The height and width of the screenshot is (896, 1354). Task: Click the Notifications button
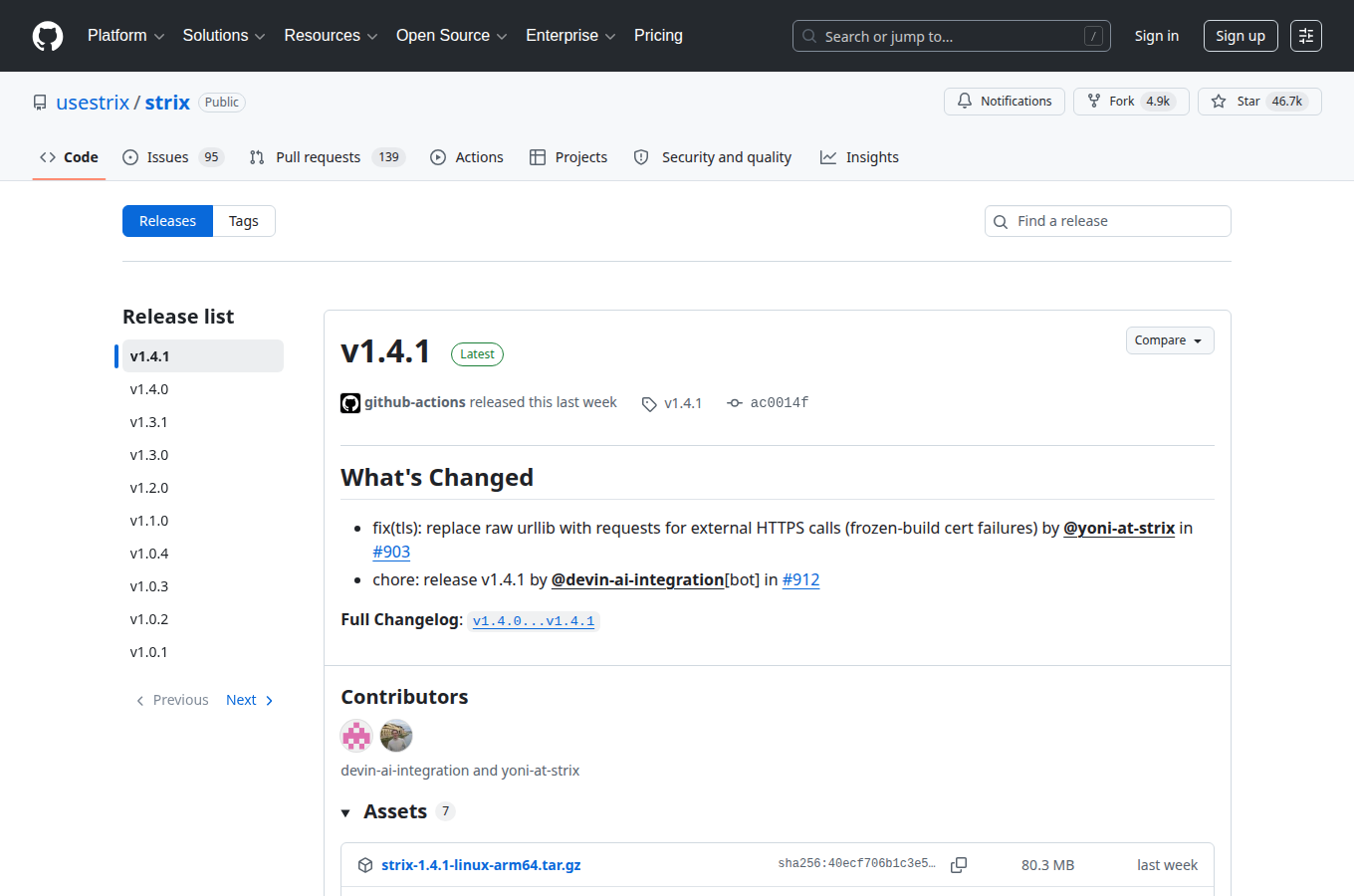point(1005,102)
